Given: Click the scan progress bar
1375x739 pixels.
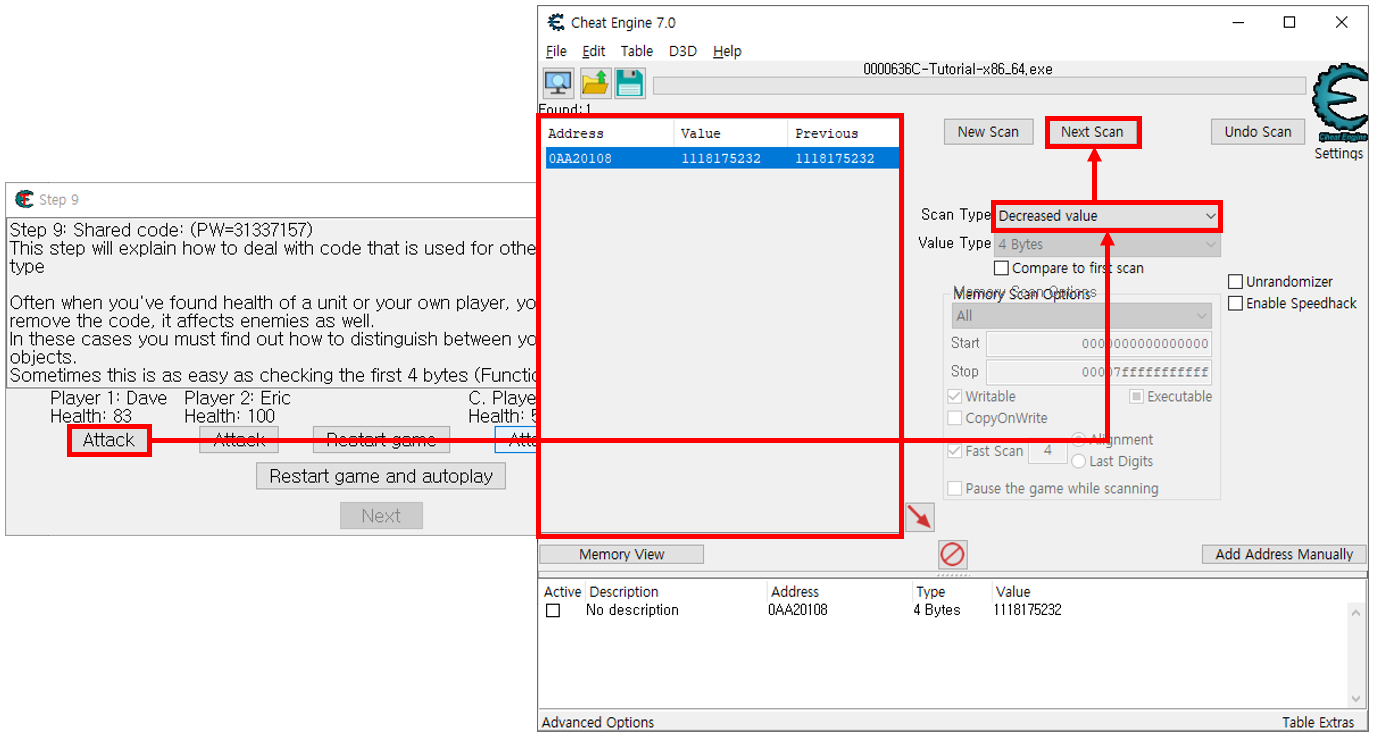Looking at the screenshot, I should point(979,86).
